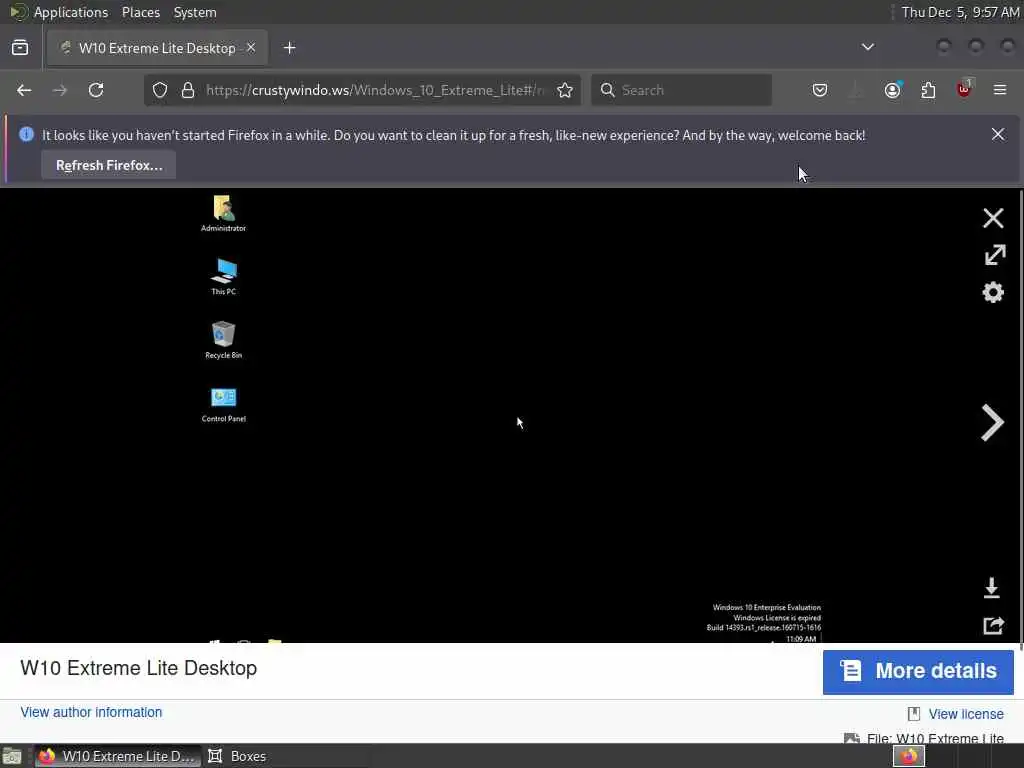Open the Applications menu
Image resolution: width=1024 pixels, height=768 pixels.
pyautogui.click(x=71, y=12)
